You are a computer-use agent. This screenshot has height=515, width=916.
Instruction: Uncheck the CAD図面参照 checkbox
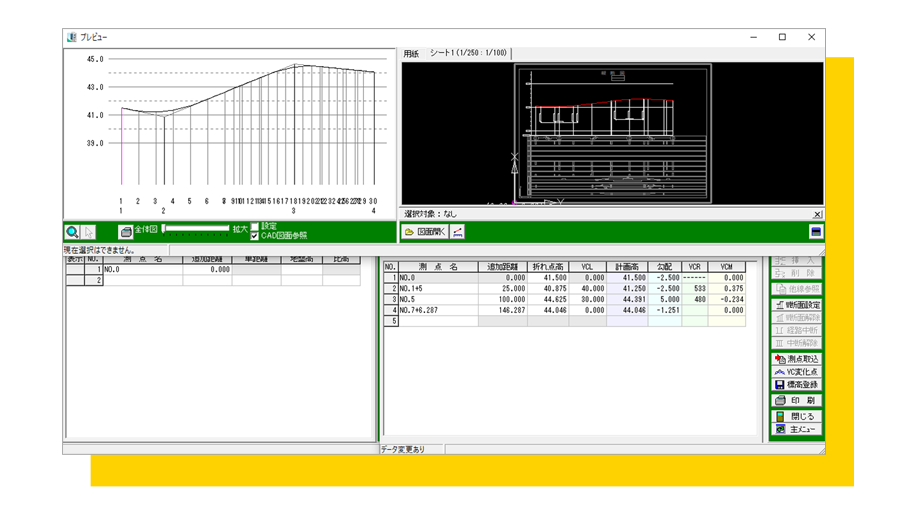255,236
